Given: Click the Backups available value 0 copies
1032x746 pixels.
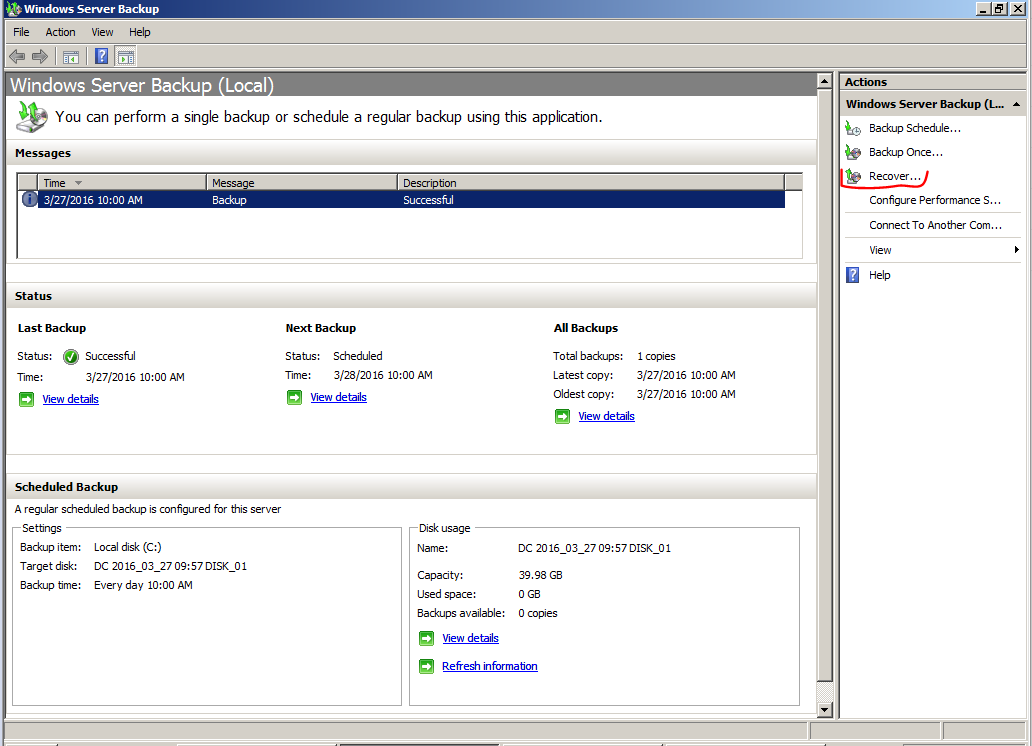Looking at the screenshot, I should 537,613.
